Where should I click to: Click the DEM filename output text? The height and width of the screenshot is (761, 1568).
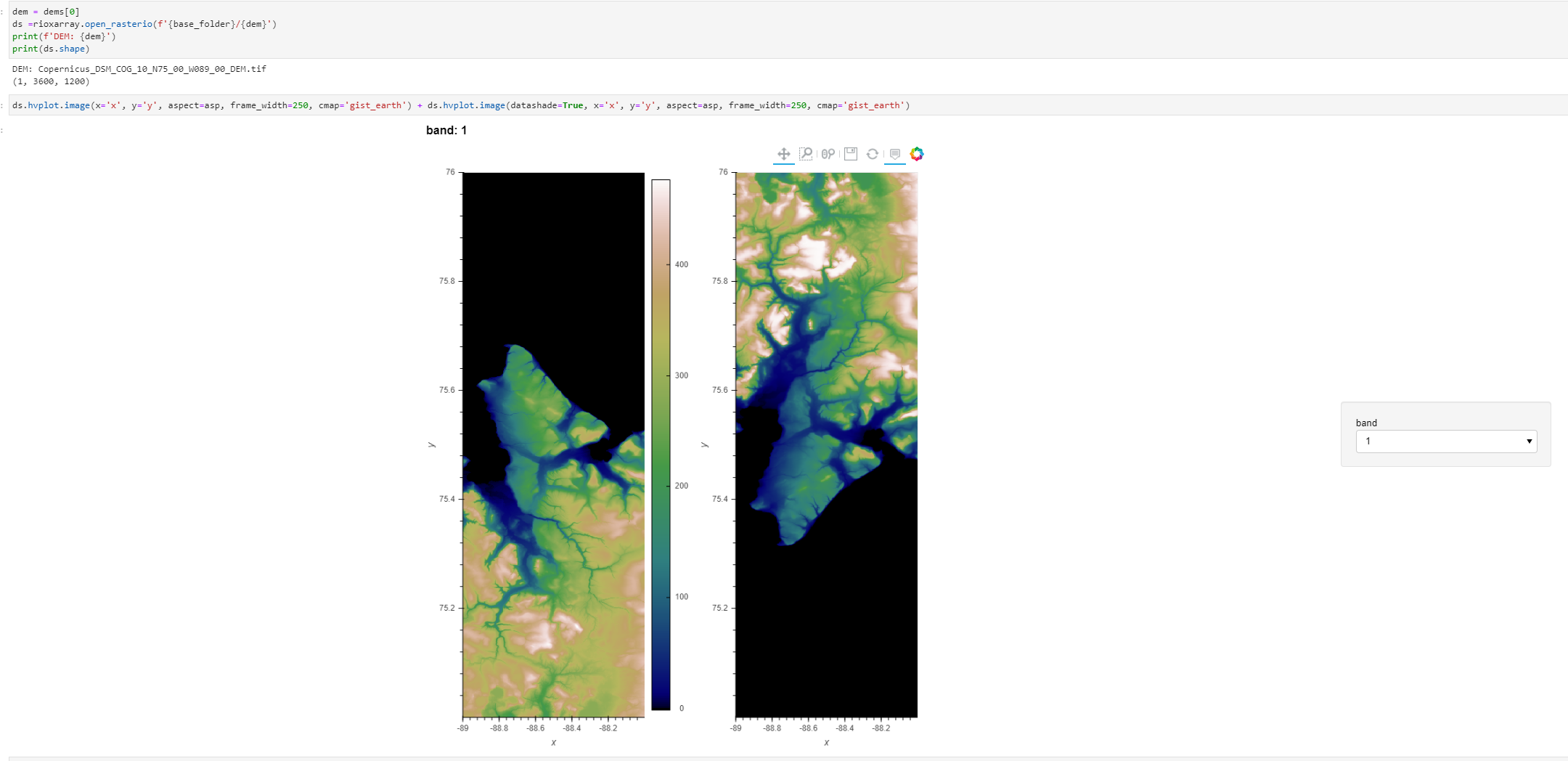[139, 69]
